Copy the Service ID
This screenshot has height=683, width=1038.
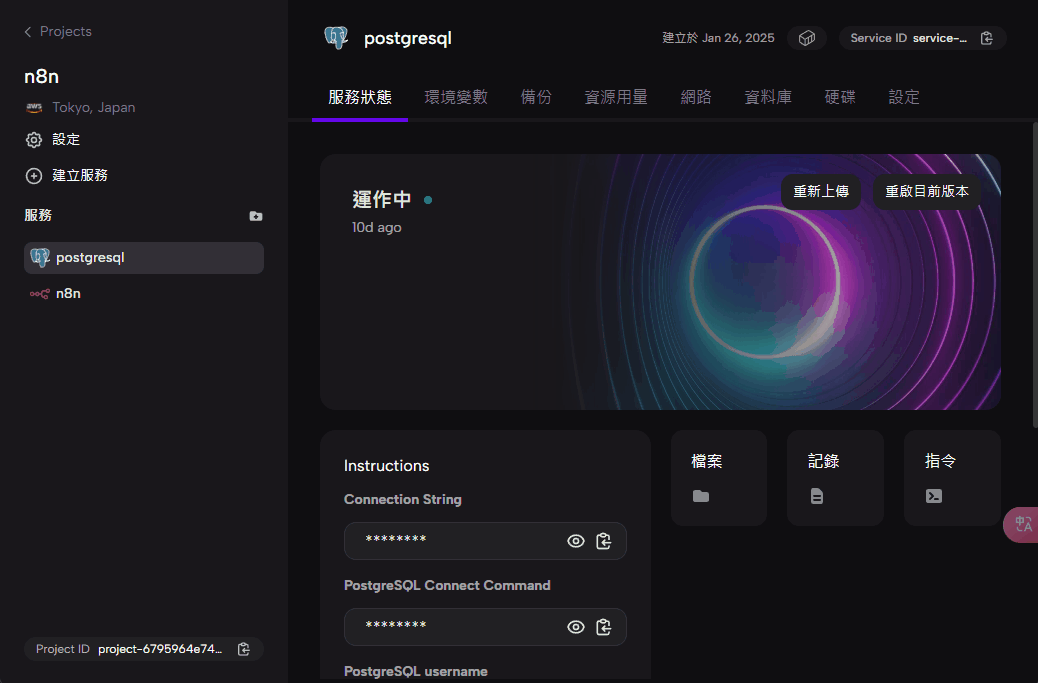point(986,38)
